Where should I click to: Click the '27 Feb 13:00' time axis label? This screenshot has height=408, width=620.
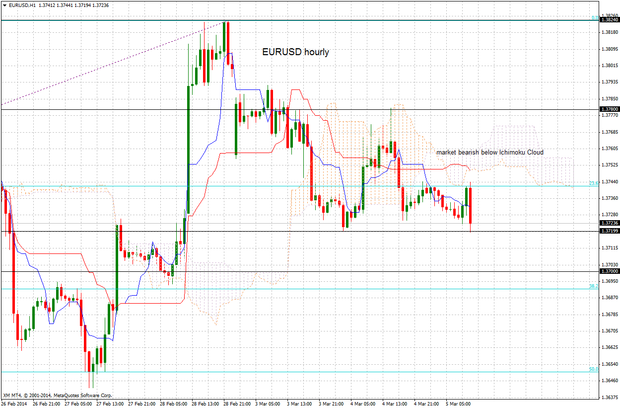click(110, 404)
